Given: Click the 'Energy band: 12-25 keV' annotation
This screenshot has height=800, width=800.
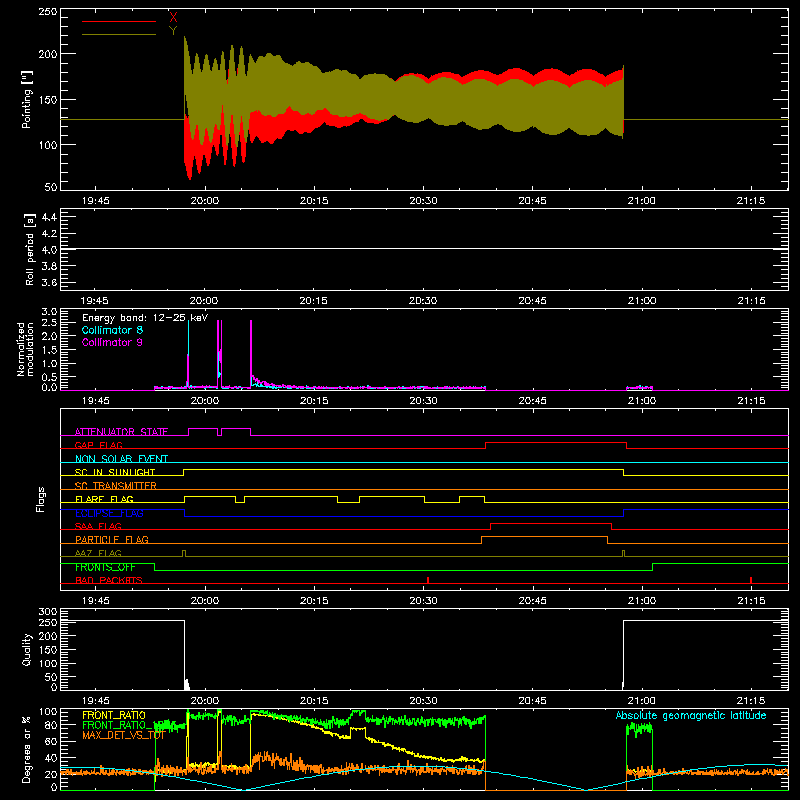Looking at the screenshot, I should (145, 318).
